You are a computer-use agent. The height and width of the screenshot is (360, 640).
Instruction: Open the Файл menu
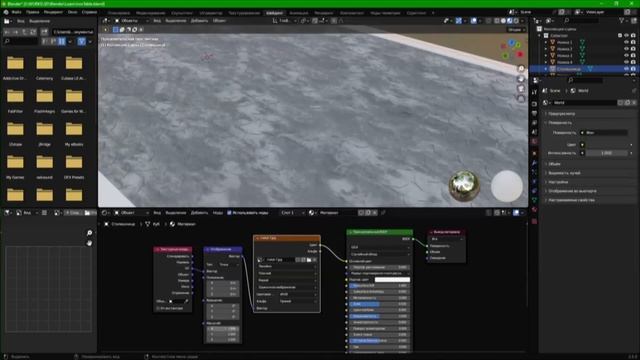pyautogui.click(x=17, y=12)
